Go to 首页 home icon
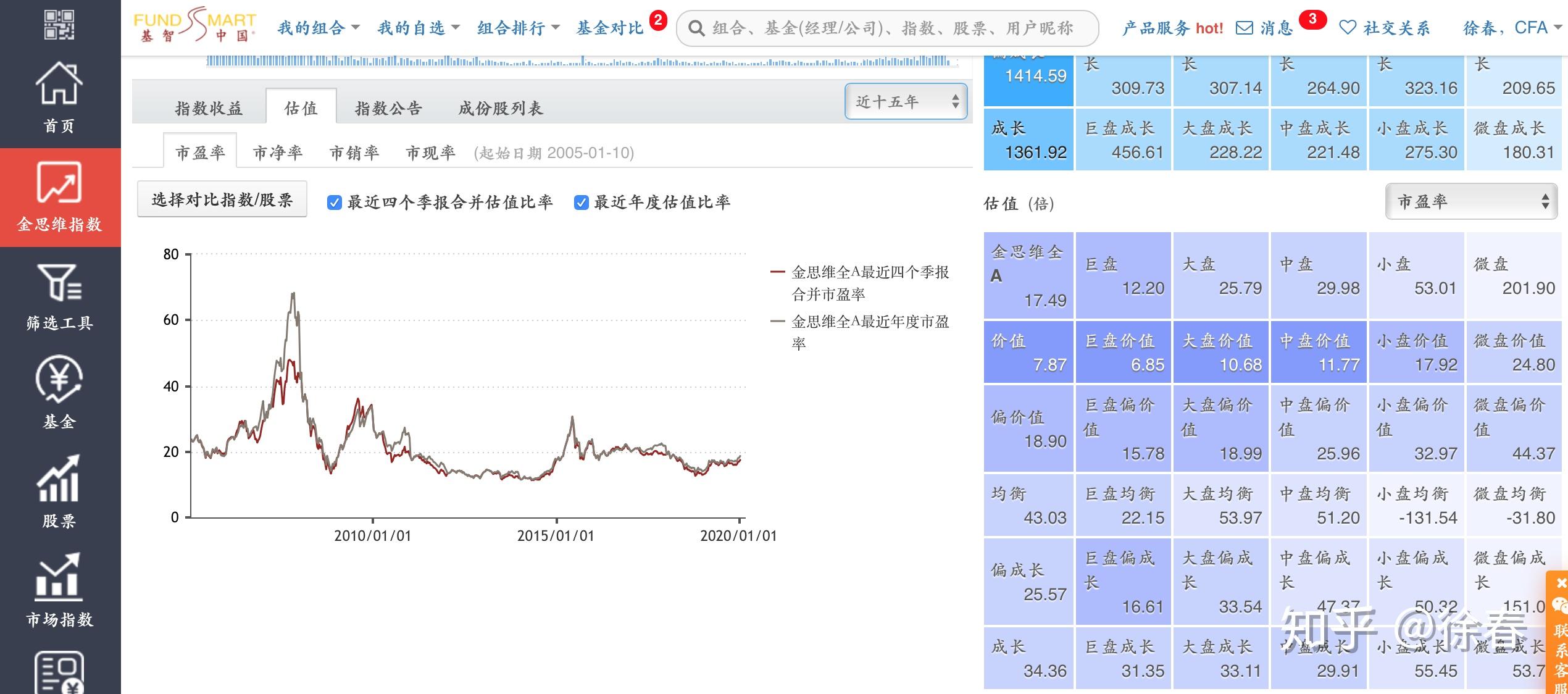Viewport: 1568px width, 694px height. click(59, 84)
